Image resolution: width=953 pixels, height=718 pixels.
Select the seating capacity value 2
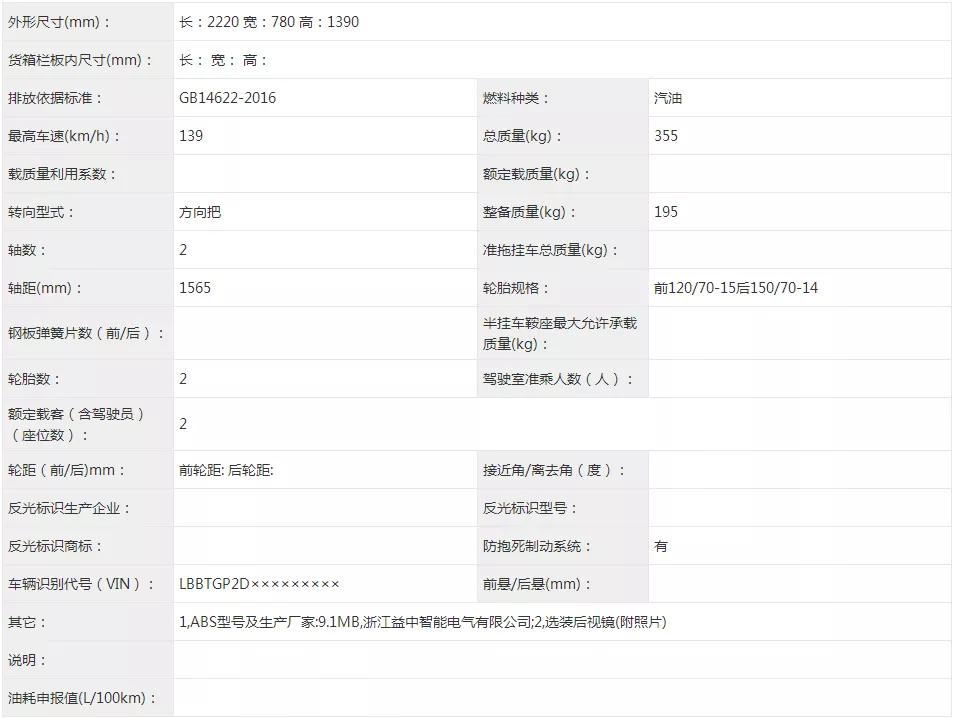click(183, 424)
